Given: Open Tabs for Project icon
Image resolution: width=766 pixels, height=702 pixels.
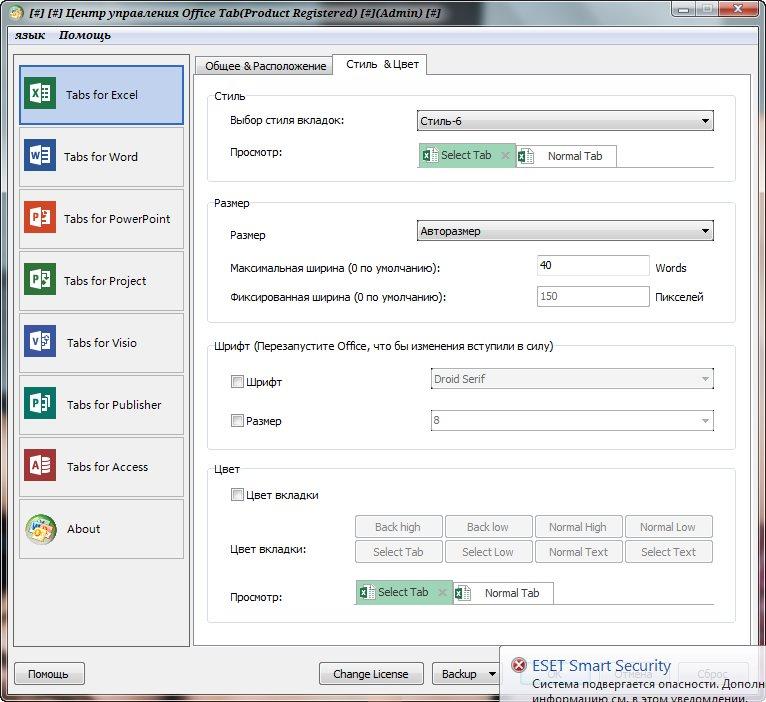Looking at the screenshot, I should pos(40,279).
